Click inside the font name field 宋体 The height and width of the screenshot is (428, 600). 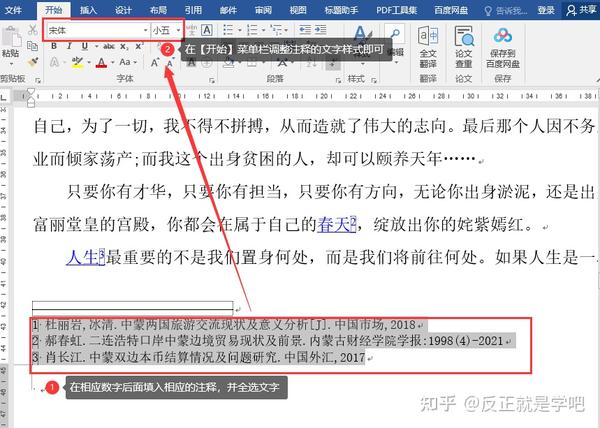tap(94, 30)
